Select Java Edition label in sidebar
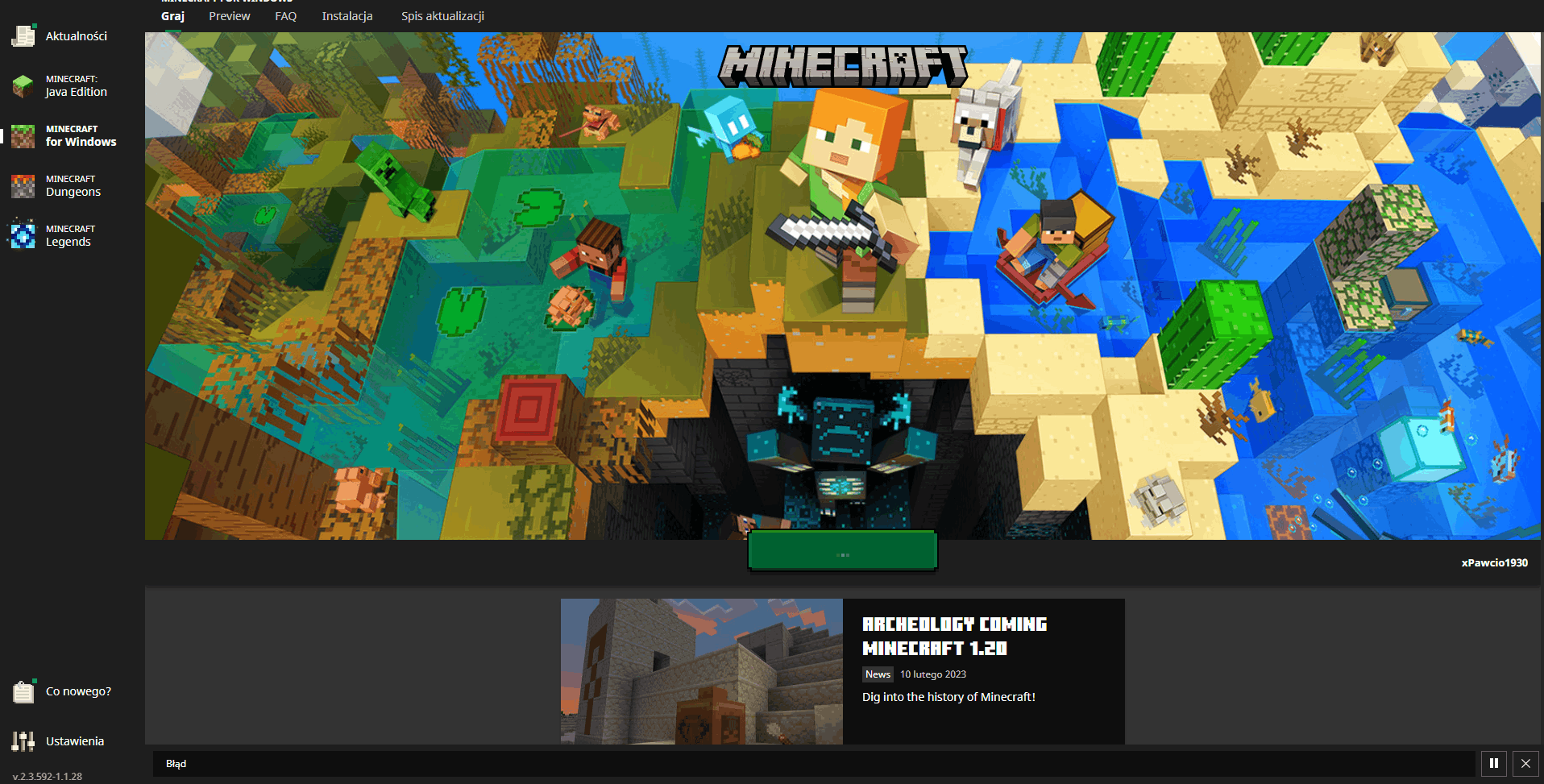This screenshot has height=784, width=1544. coord(77,86)
